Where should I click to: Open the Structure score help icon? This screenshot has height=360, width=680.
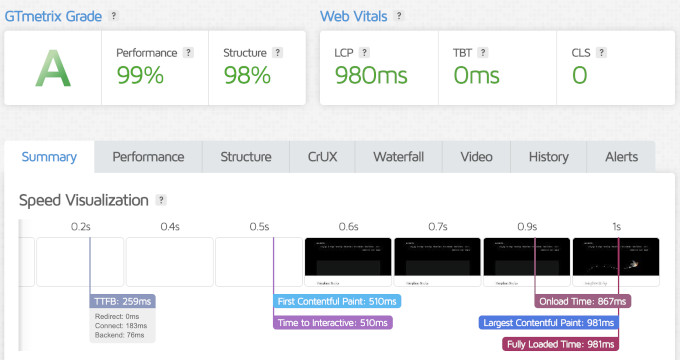278,52
